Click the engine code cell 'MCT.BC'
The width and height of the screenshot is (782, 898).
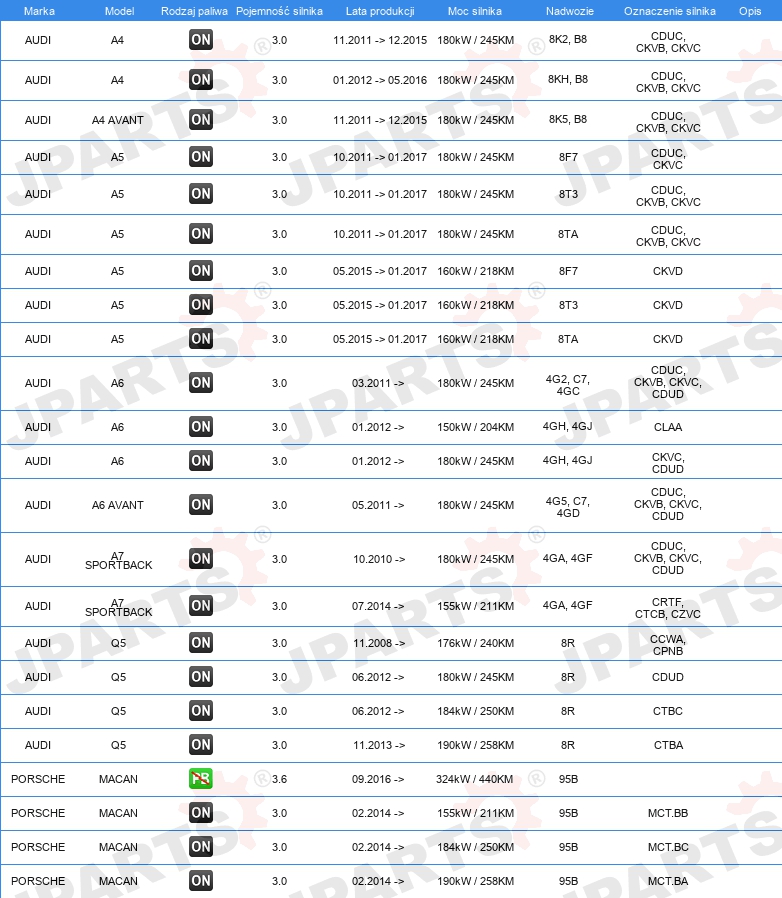pos(668,847)
